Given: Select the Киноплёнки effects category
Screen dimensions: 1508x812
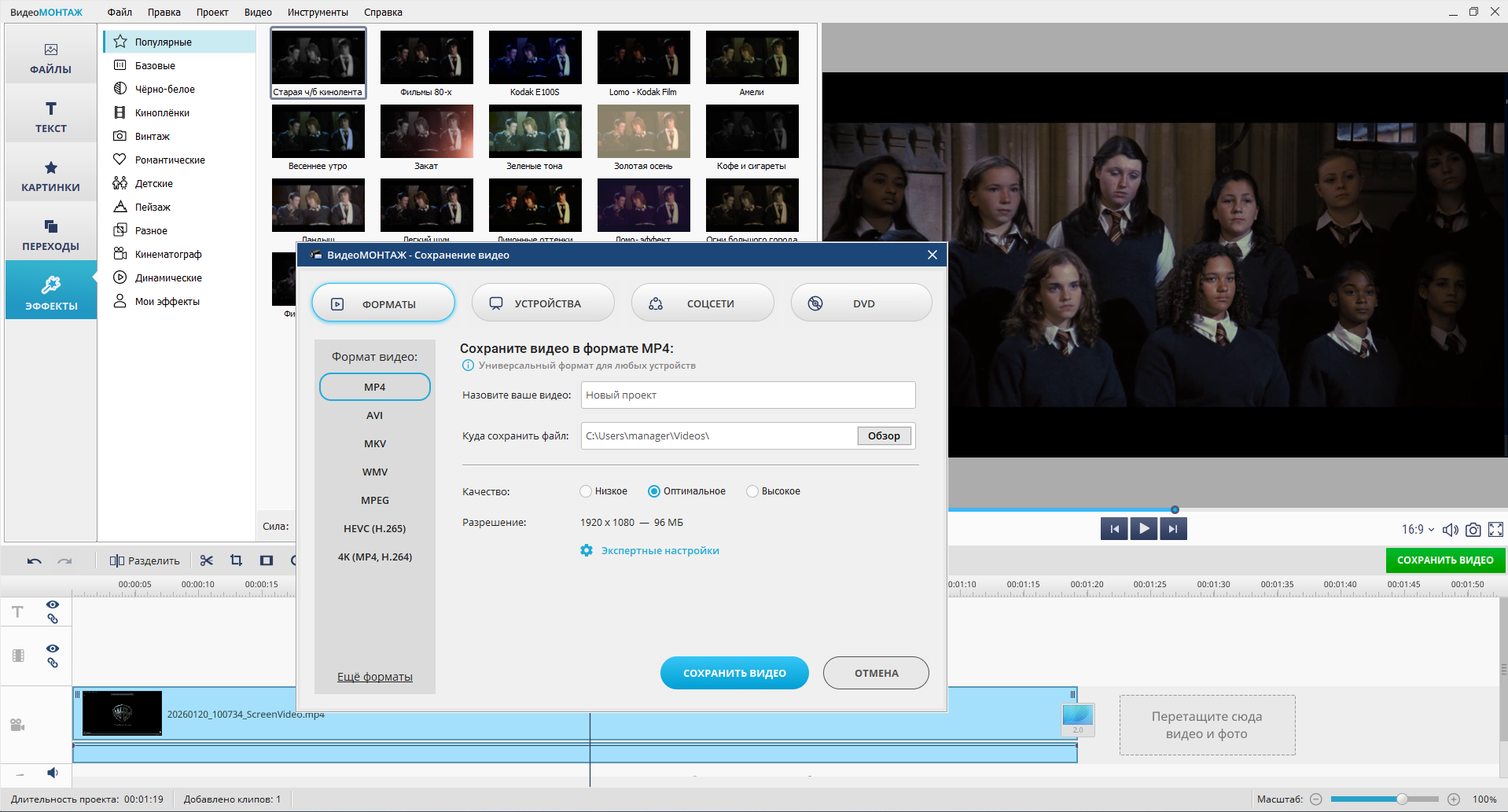Looking at the screenshot, I should pyautogui.click(x=180, y=112).
